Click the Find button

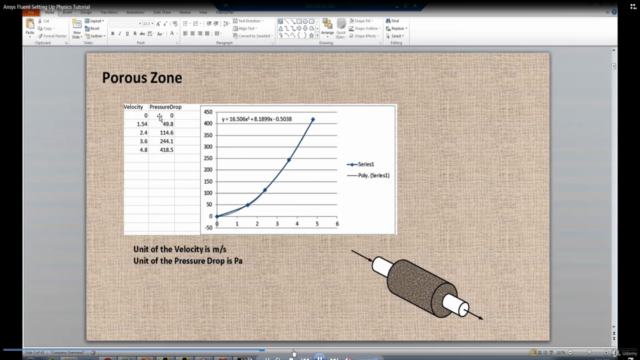point(393,21)
